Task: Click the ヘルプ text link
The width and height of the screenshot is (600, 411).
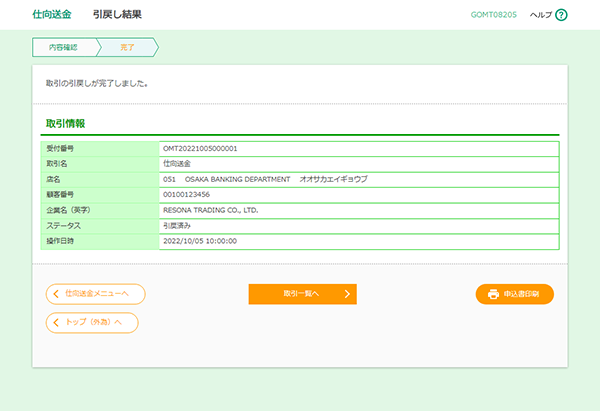Action: tap(541, 15)
